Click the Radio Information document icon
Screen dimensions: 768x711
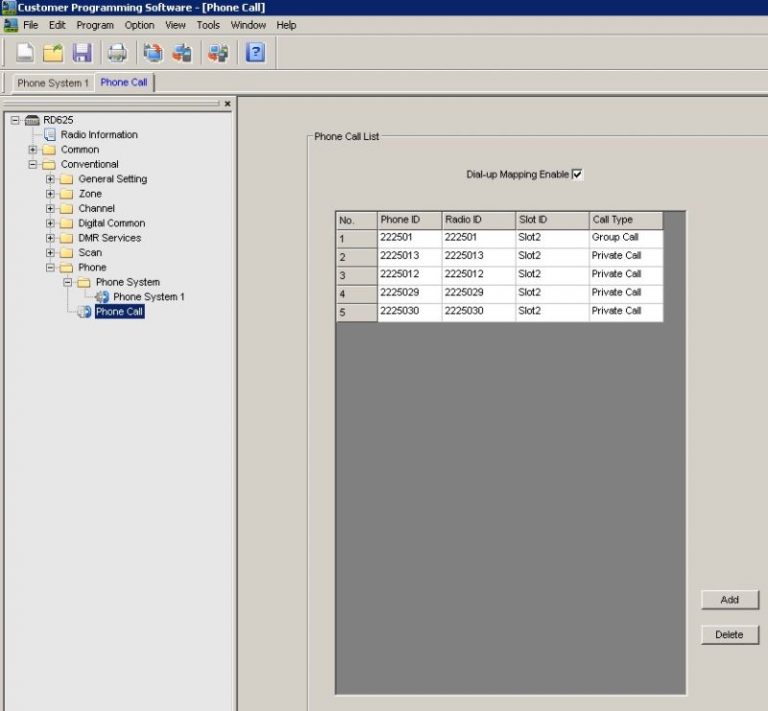pyautogui.click(x=49, y=134)
